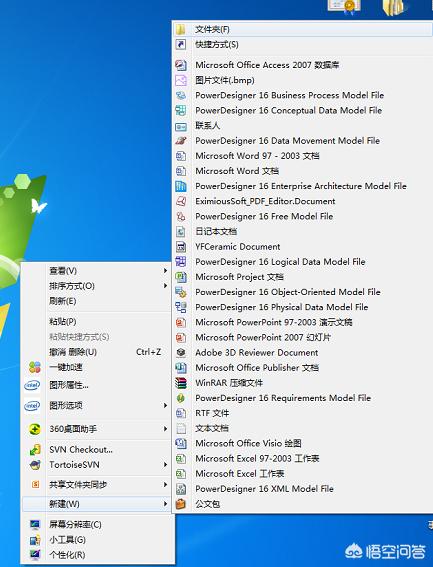Screen dimensions: 433x567
Task: Select Microsoft Word 文档 in New submenu
Action: [x=303, y=171]
